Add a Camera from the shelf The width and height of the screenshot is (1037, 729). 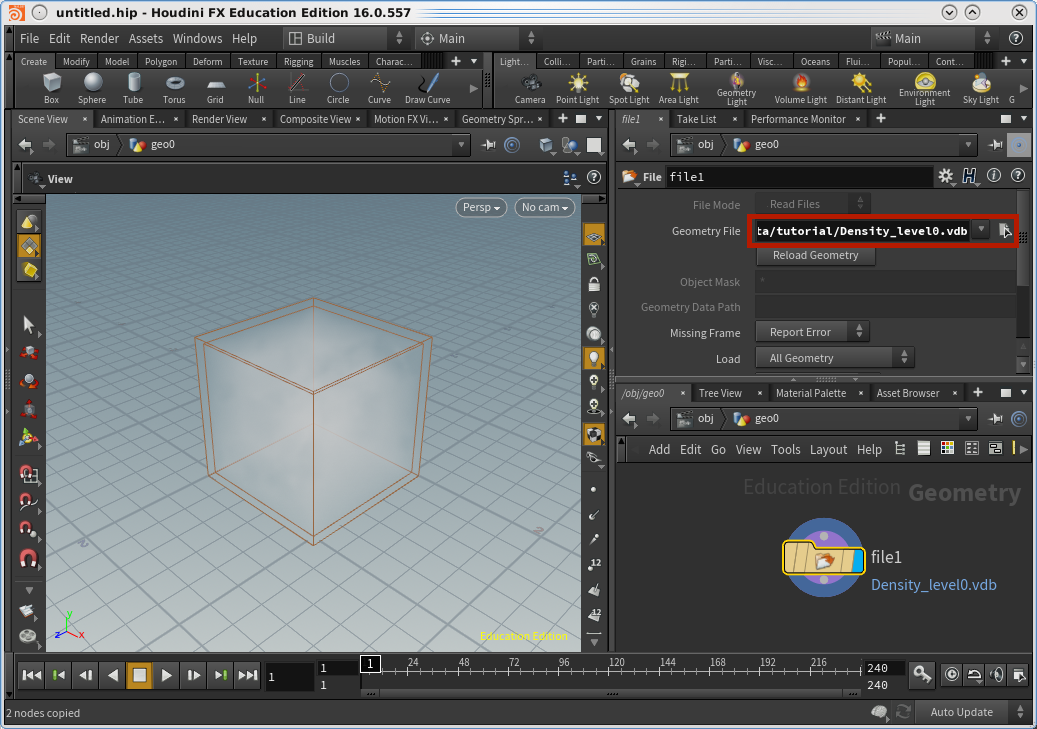[530, 88]
